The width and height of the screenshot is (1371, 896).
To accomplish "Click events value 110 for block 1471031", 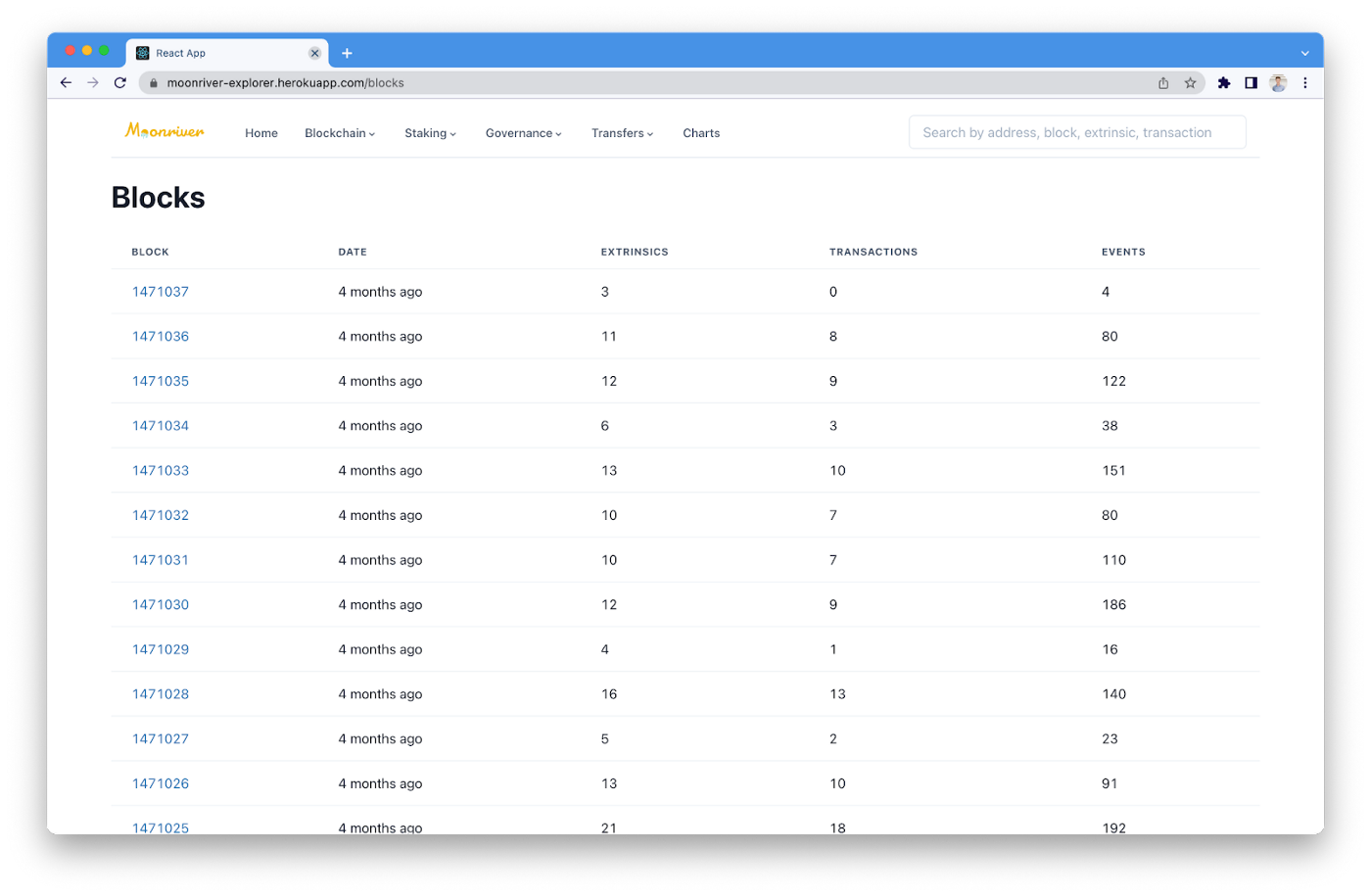I will (x=1113, y=560).
